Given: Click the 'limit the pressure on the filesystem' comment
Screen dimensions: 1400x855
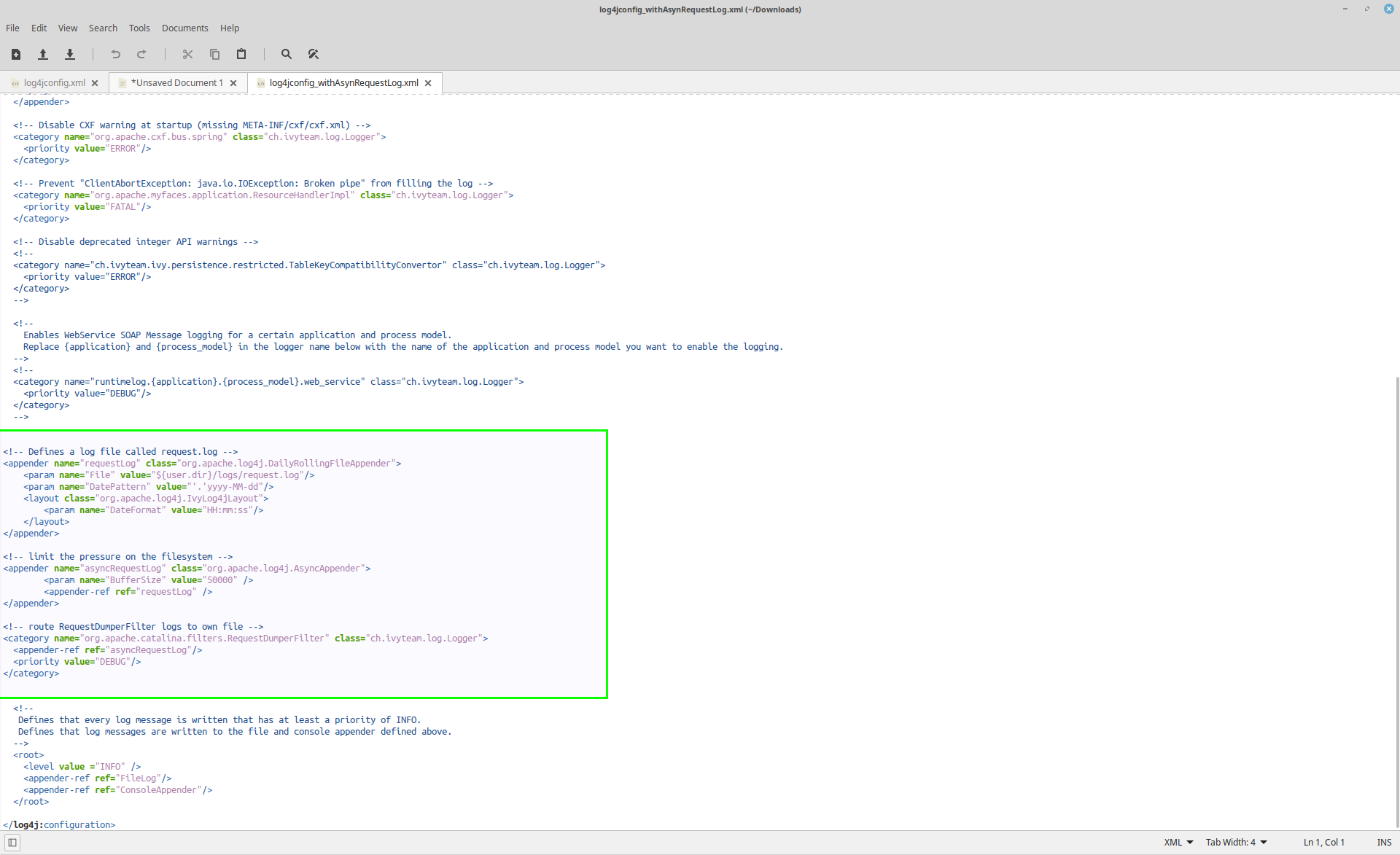Looking at the screenshot, I should (118, 557).
